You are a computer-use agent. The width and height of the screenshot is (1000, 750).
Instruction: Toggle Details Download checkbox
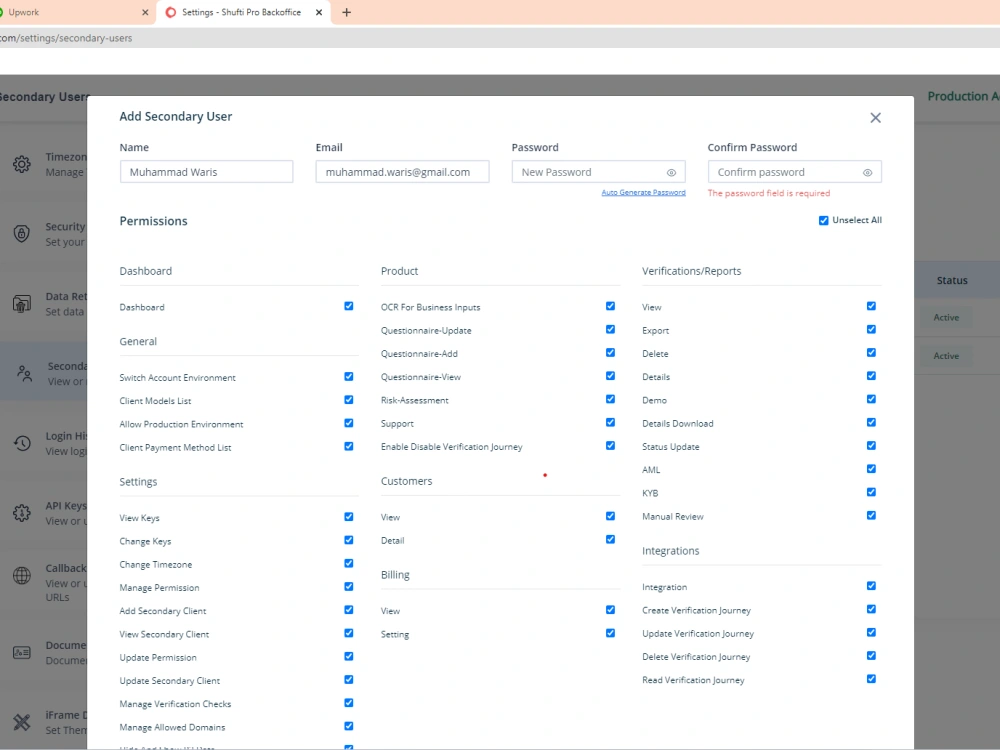pos(871,423)
